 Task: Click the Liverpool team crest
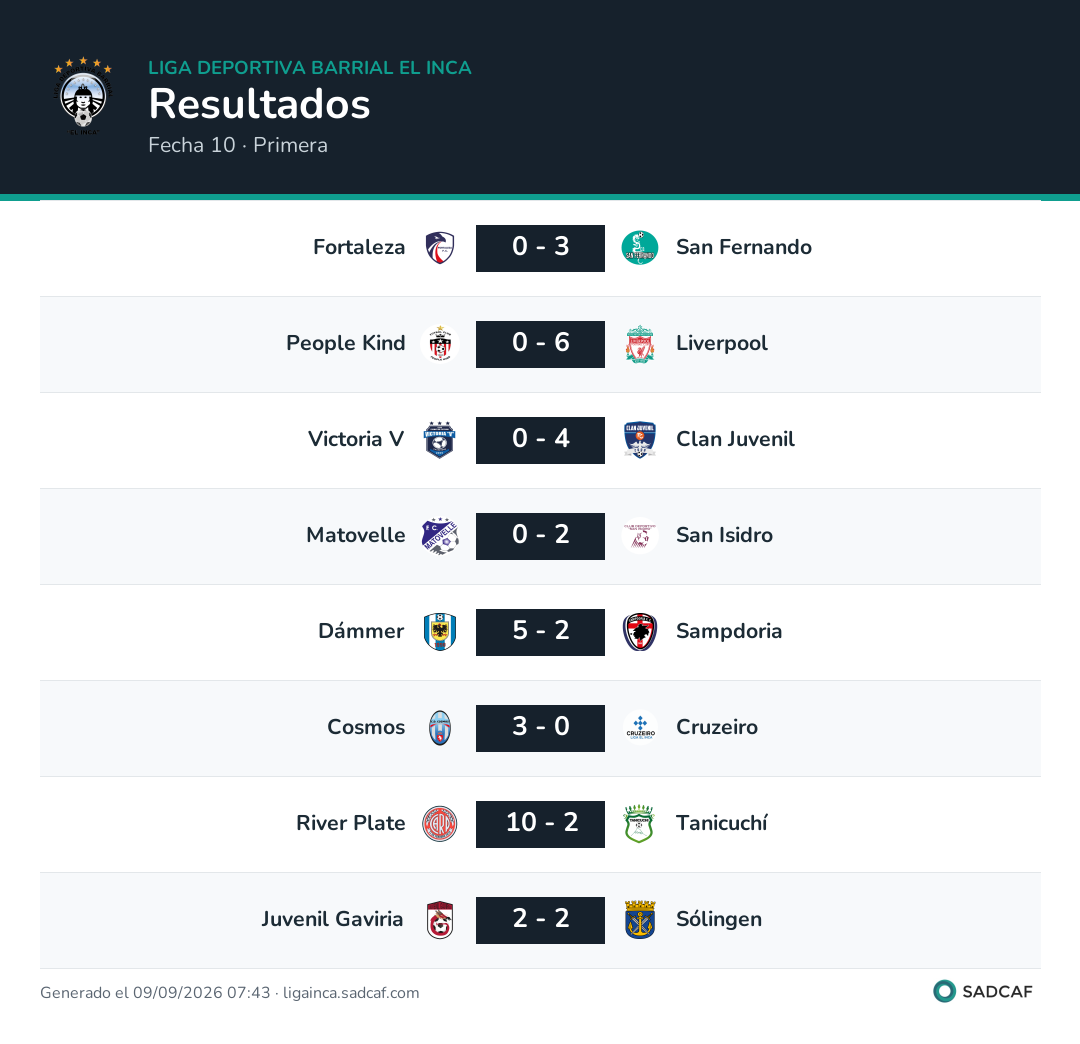pyautogui.click(x=640, y=344)
